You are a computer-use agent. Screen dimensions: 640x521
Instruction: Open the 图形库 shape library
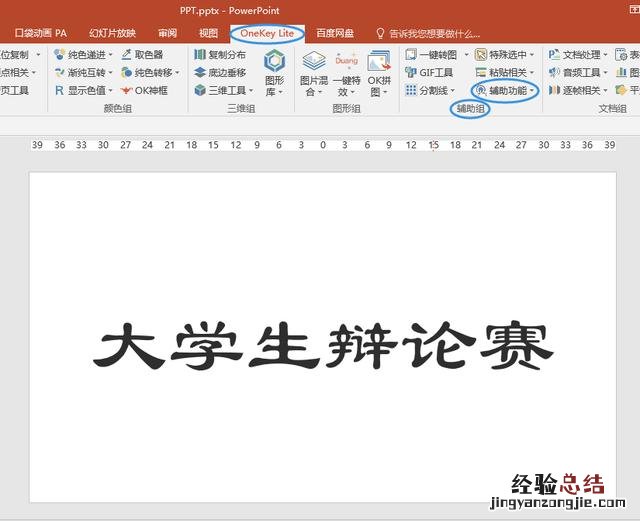click(273, 73)
